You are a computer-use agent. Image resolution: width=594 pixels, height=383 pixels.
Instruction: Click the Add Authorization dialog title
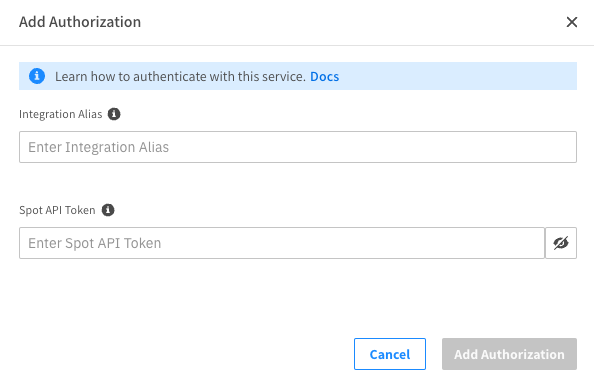80,22
